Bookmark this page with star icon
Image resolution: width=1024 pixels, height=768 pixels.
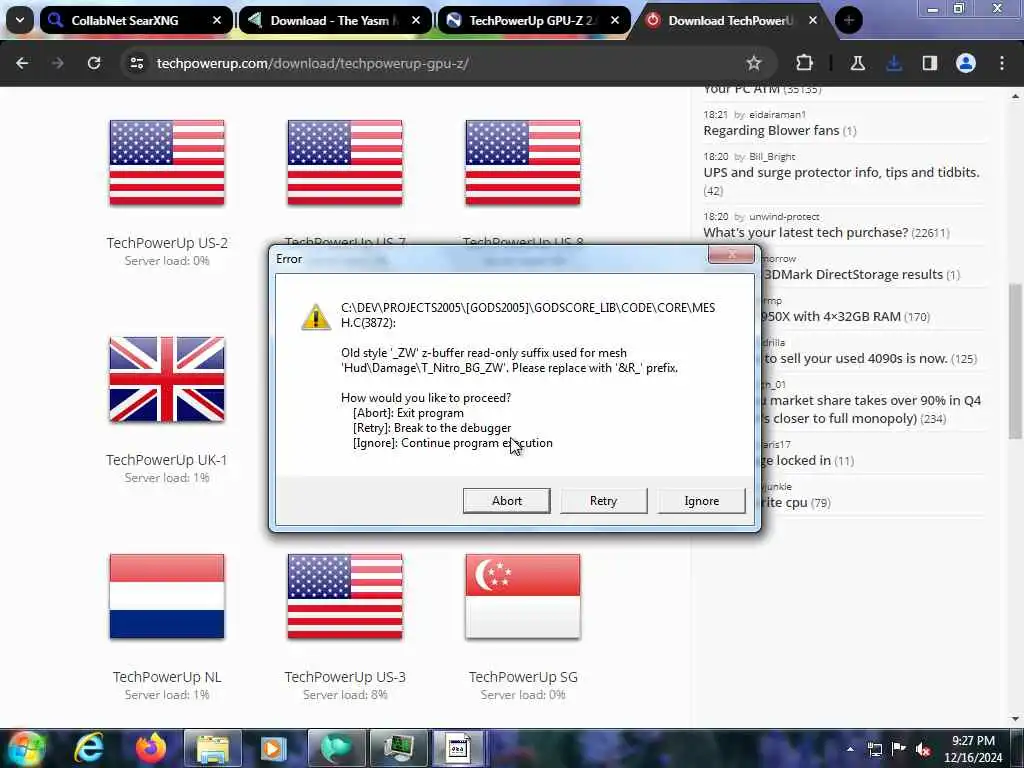[x=754, y=63]
